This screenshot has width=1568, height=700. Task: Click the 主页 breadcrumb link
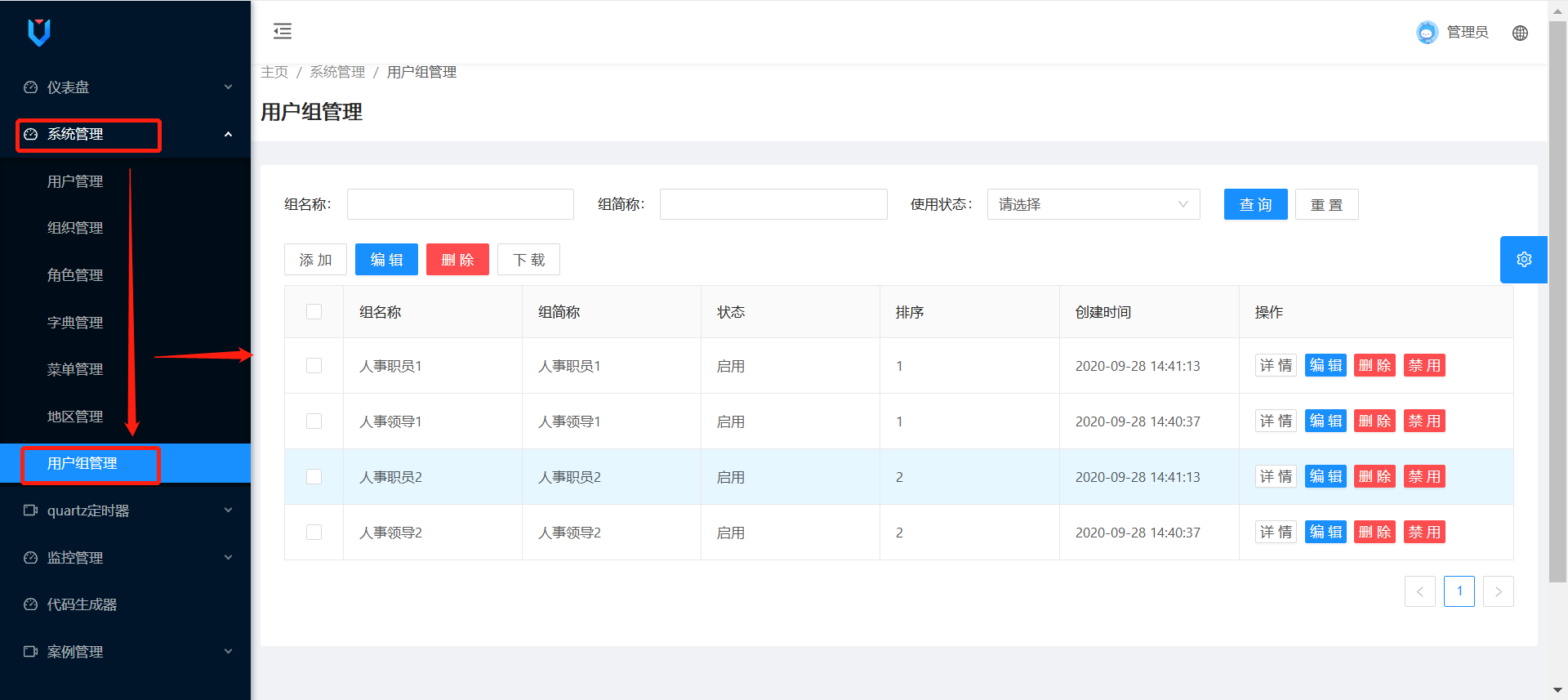pos(274,72)
